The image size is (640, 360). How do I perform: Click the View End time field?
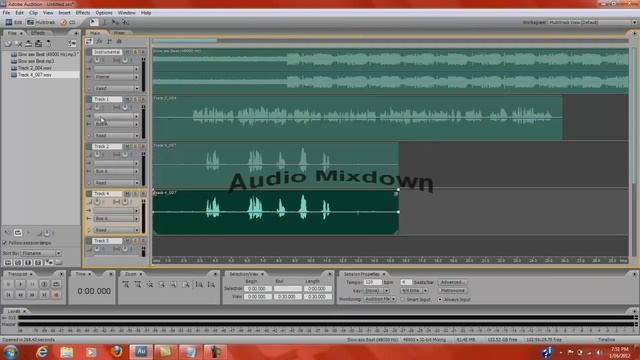[x=287, y=297]
